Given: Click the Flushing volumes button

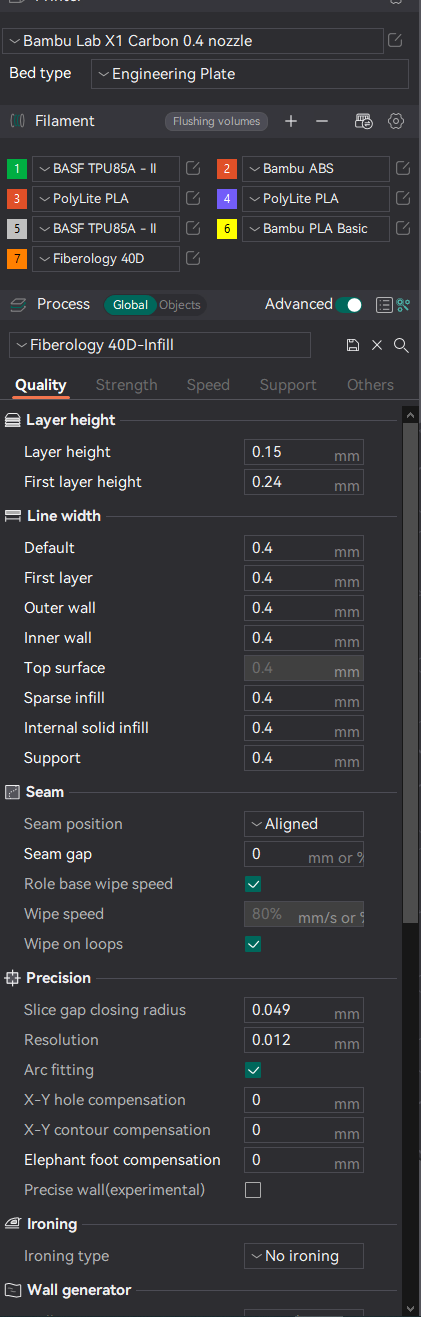Looking at the screenshot, I should click(x=216, y=121).
